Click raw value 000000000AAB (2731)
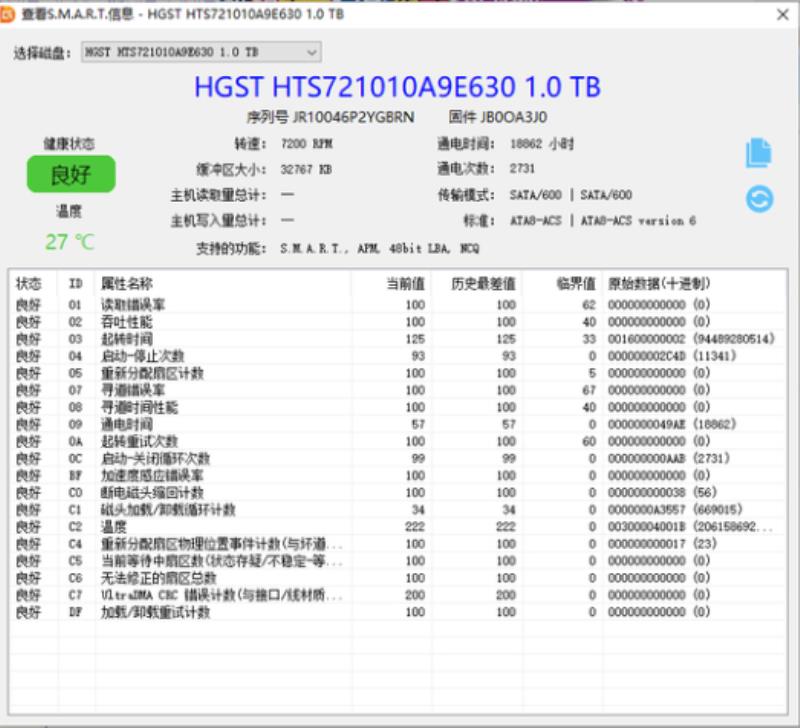 (668, 459)
